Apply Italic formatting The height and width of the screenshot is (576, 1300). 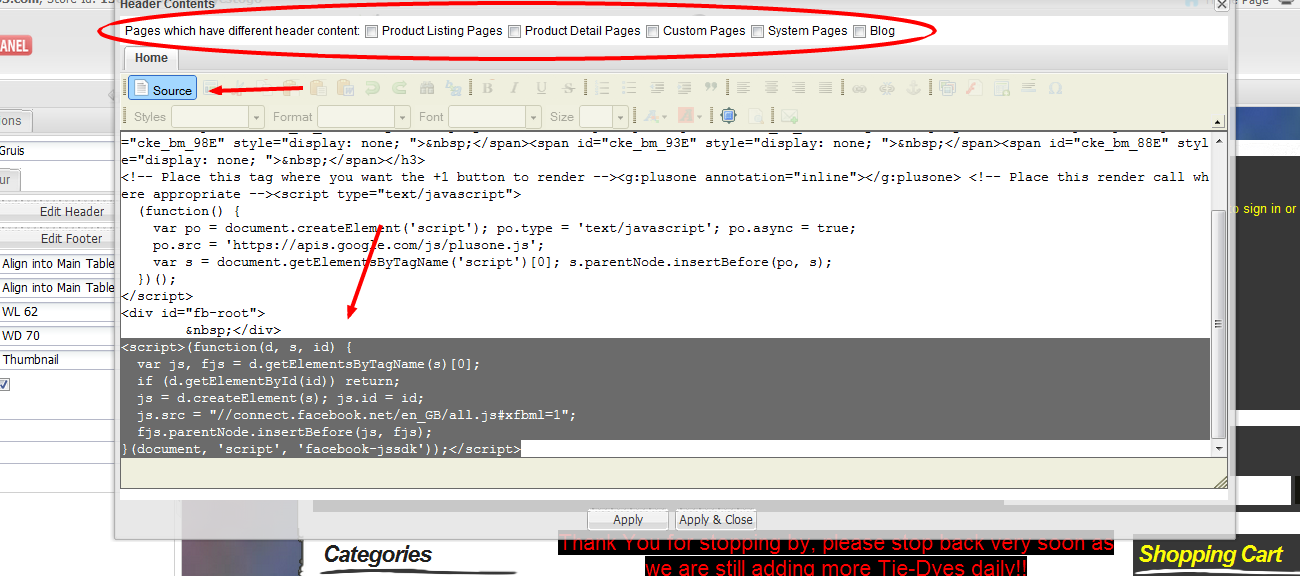tap(514, 88)
